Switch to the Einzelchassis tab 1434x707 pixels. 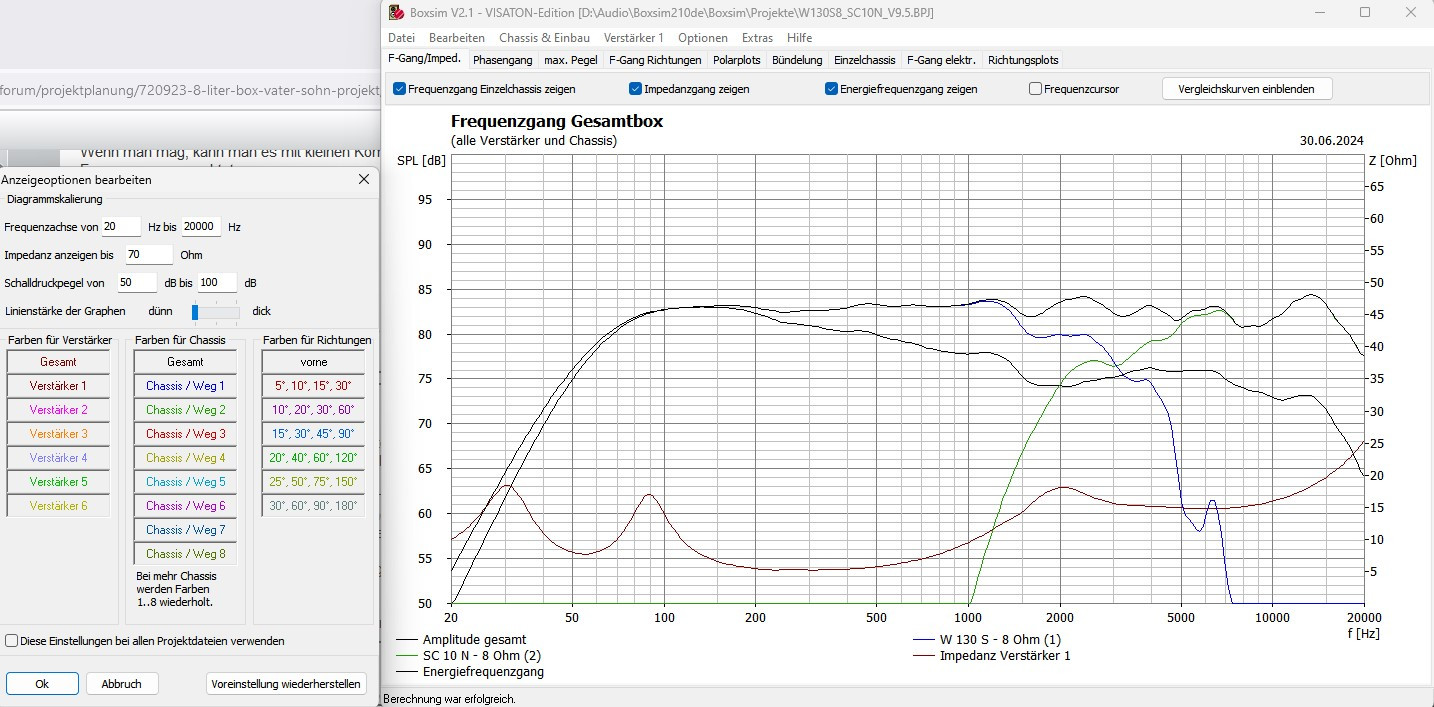864,60
